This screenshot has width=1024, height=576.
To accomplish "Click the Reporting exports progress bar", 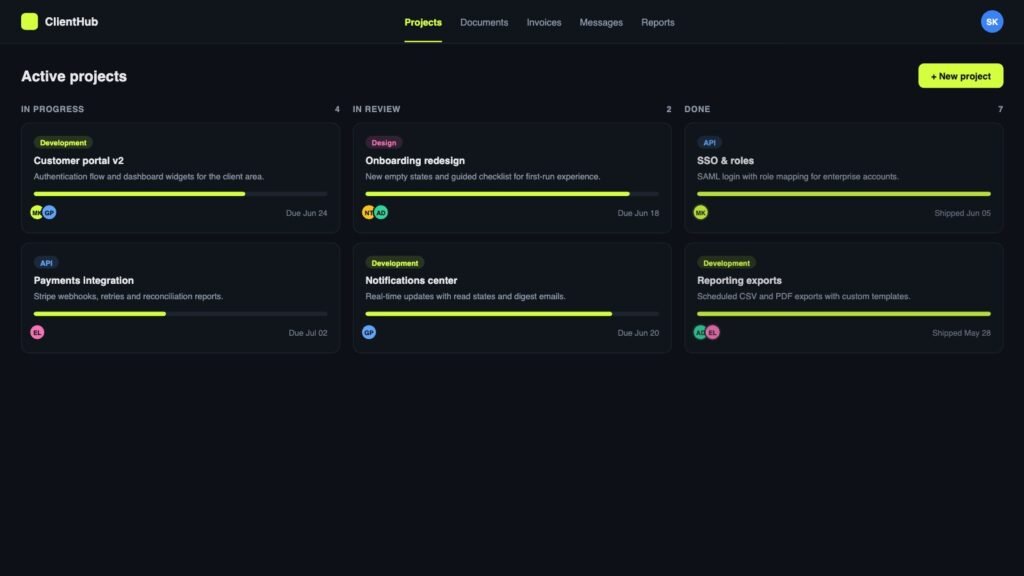I will click(844, 314).
